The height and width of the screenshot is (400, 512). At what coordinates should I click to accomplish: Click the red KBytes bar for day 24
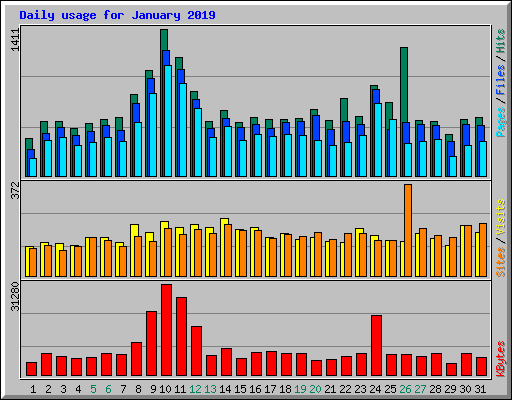376,345
